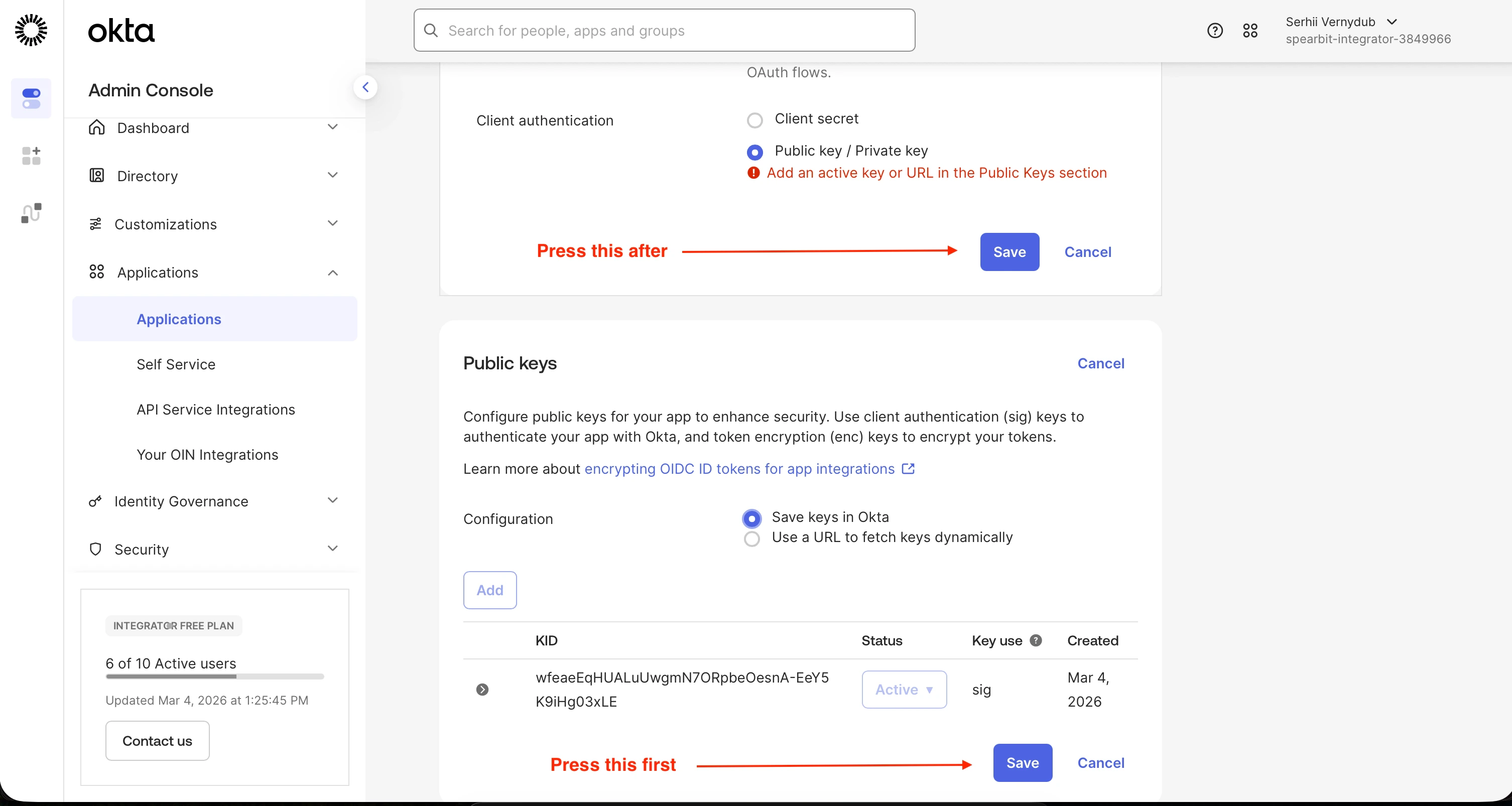Choose the Save keys in Okta option

[751, 518]
